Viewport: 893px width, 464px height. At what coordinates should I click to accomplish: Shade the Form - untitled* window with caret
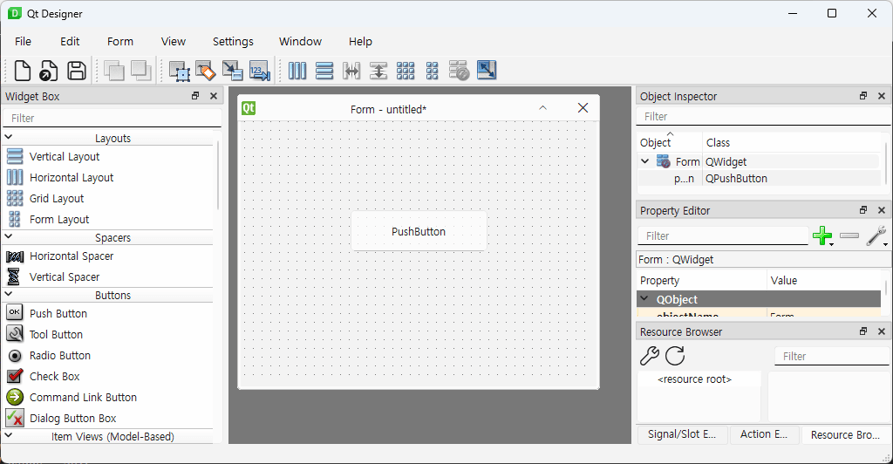[543, 108]
